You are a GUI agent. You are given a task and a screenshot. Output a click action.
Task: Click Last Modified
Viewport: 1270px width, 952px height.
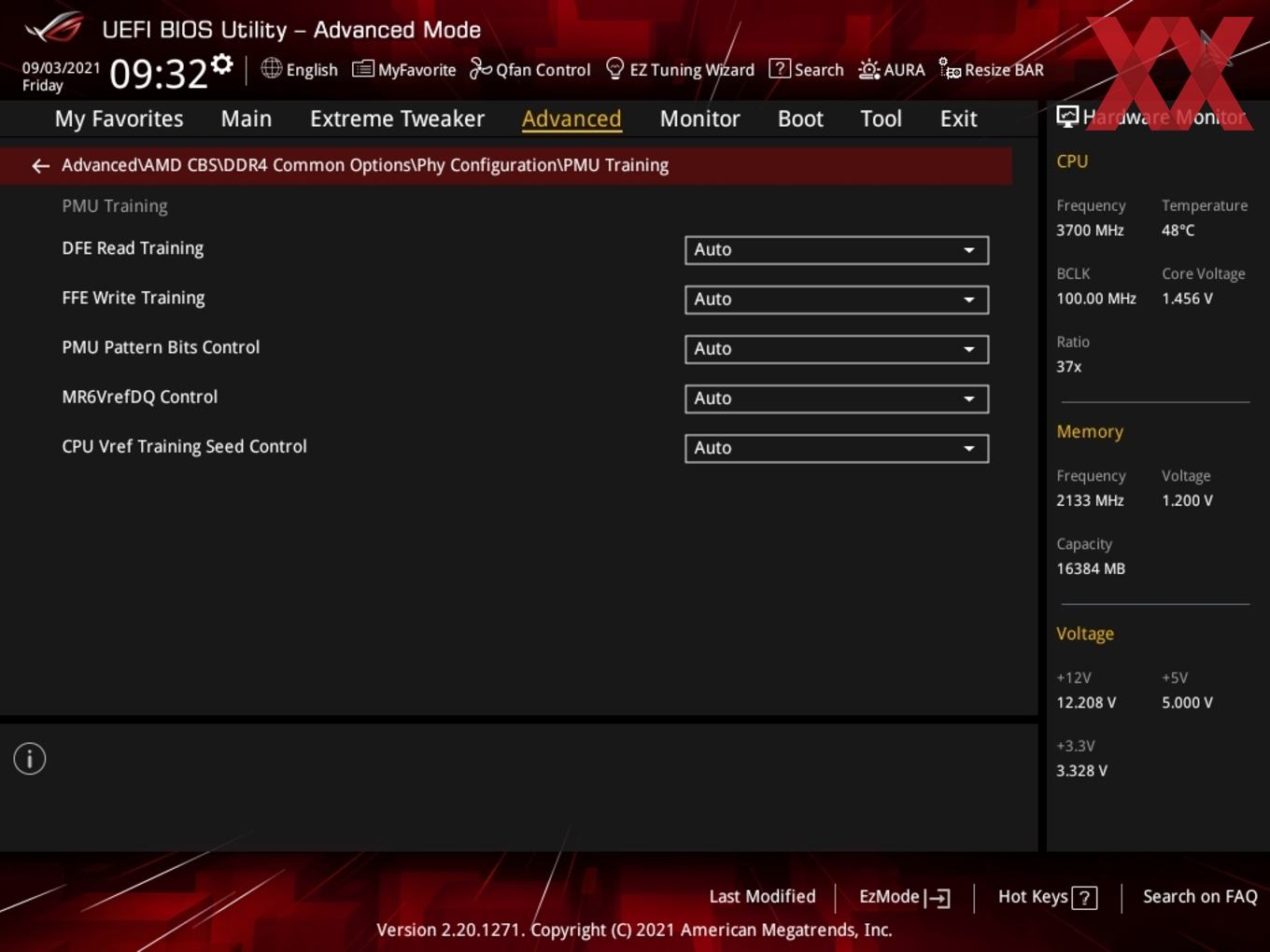(x=762, y=897)
